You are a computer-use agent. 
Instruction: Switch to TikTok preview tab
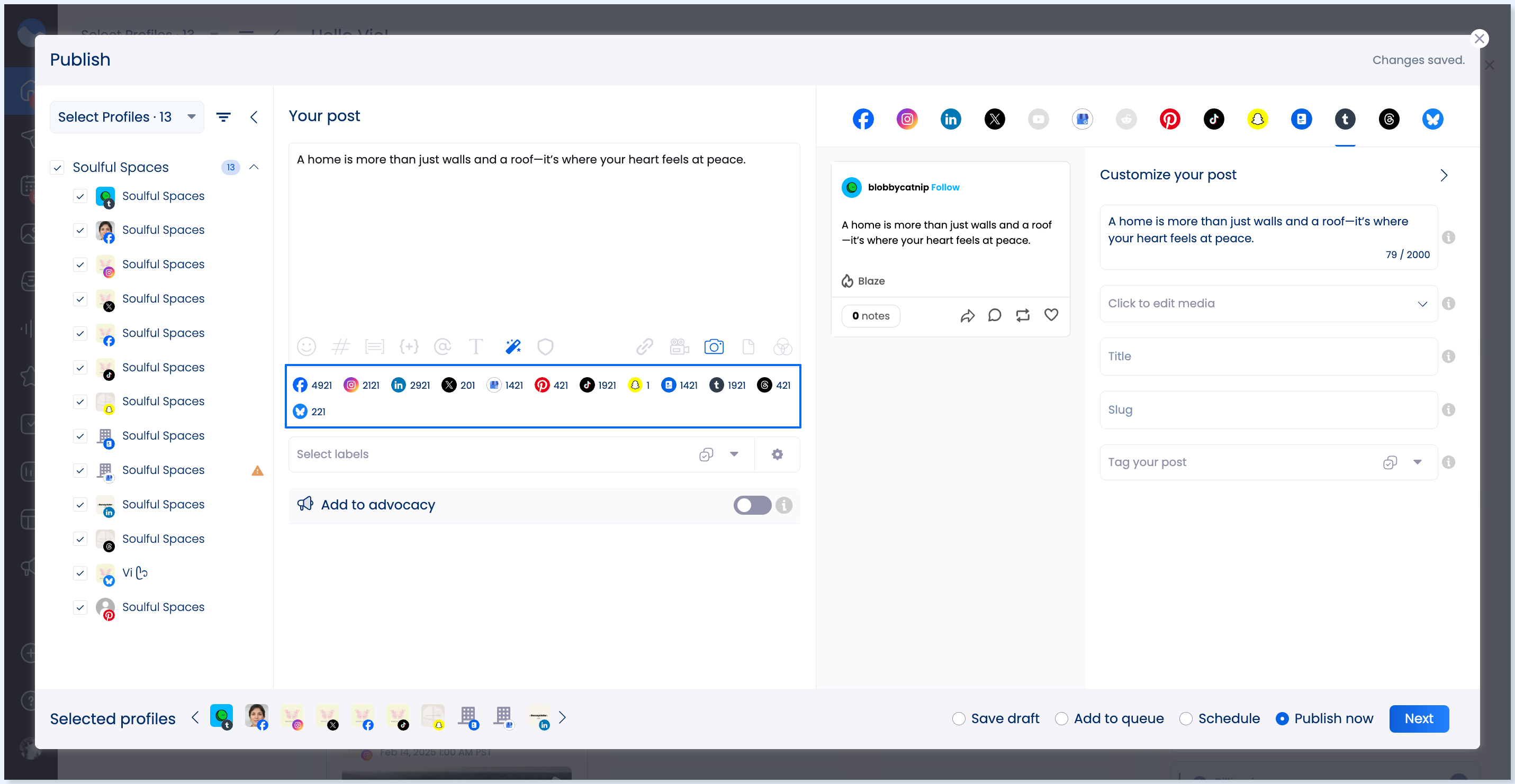(x=1214, y=118)
